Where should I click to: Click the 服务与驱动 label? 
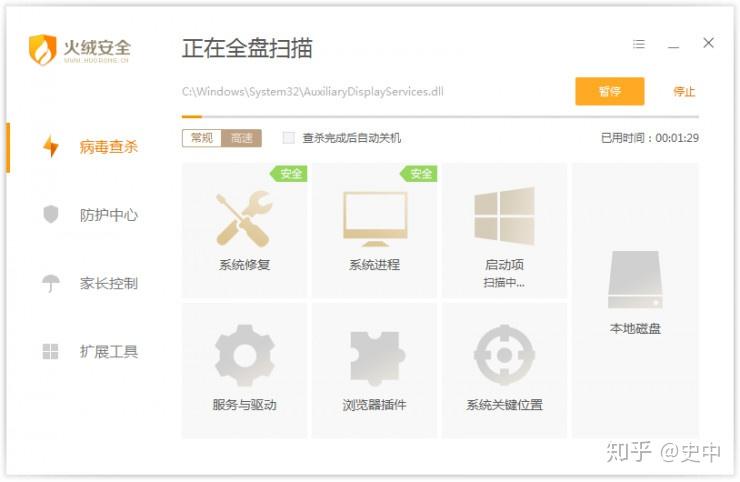244,405
